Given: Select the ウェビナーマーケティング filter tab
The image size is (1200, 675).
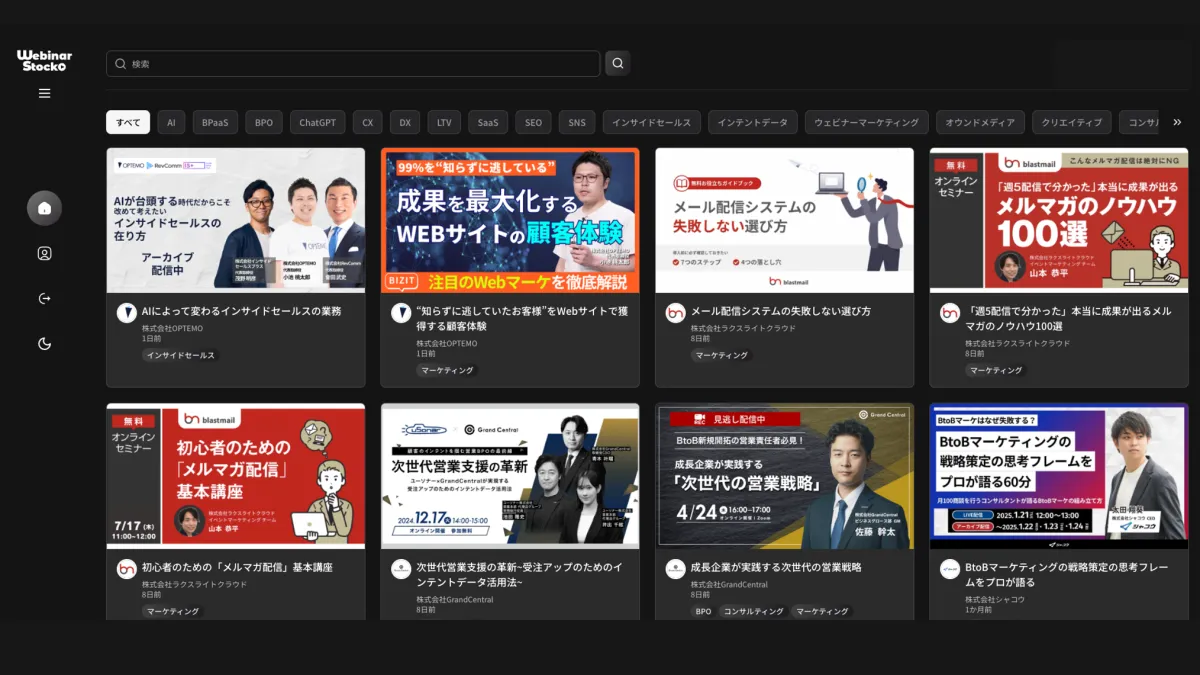Looking at the screenshot, I should (866, 122).
